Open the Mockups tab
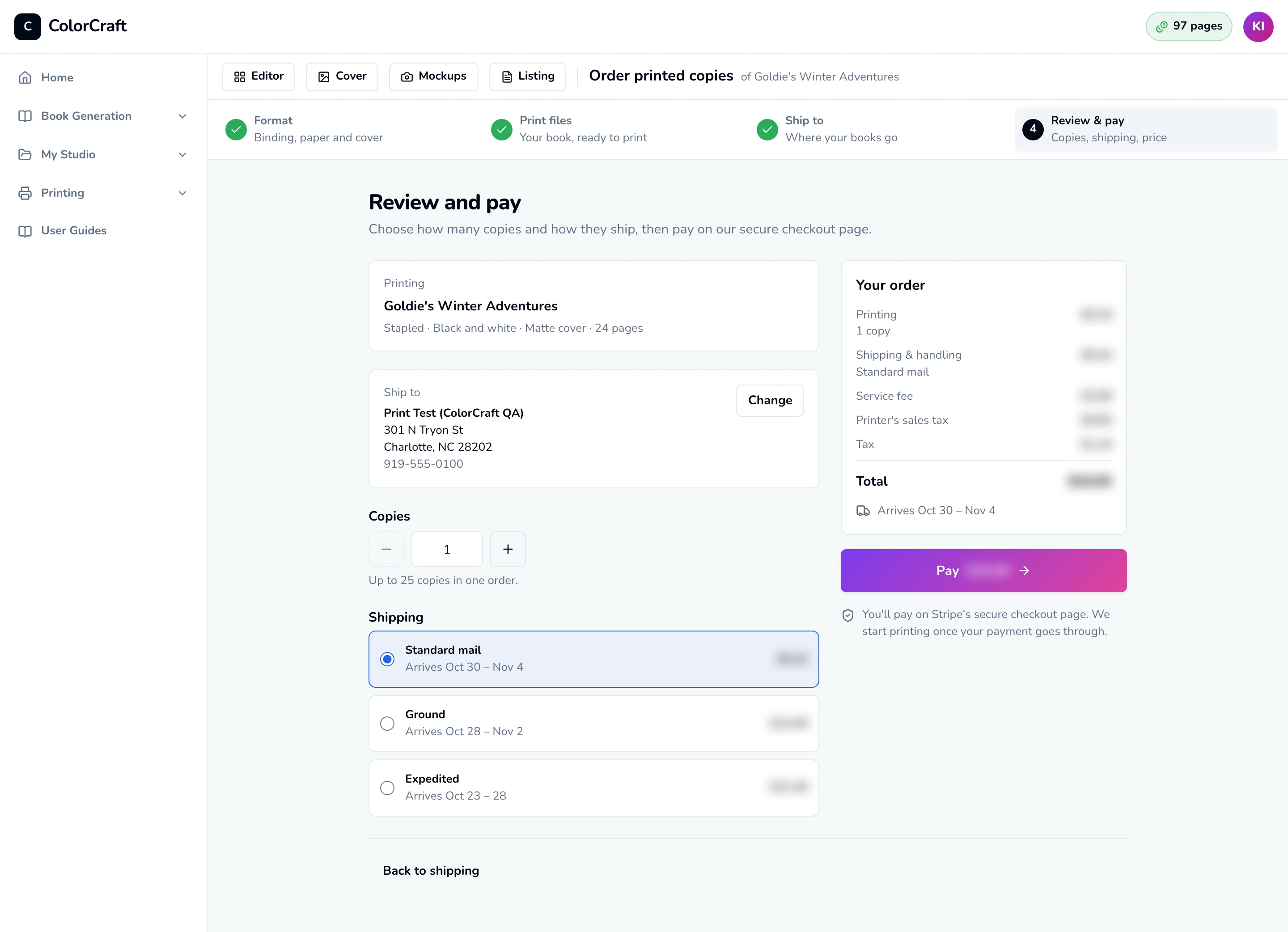This screenshot has height=932, width=1288. tap(433, 76)
